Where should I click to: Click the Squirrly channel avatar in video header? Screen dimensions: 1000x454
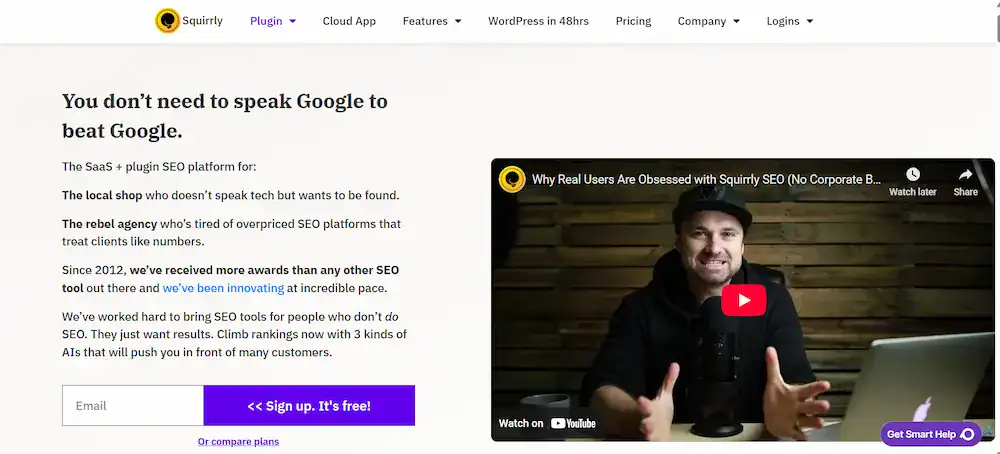click(513, 180)
